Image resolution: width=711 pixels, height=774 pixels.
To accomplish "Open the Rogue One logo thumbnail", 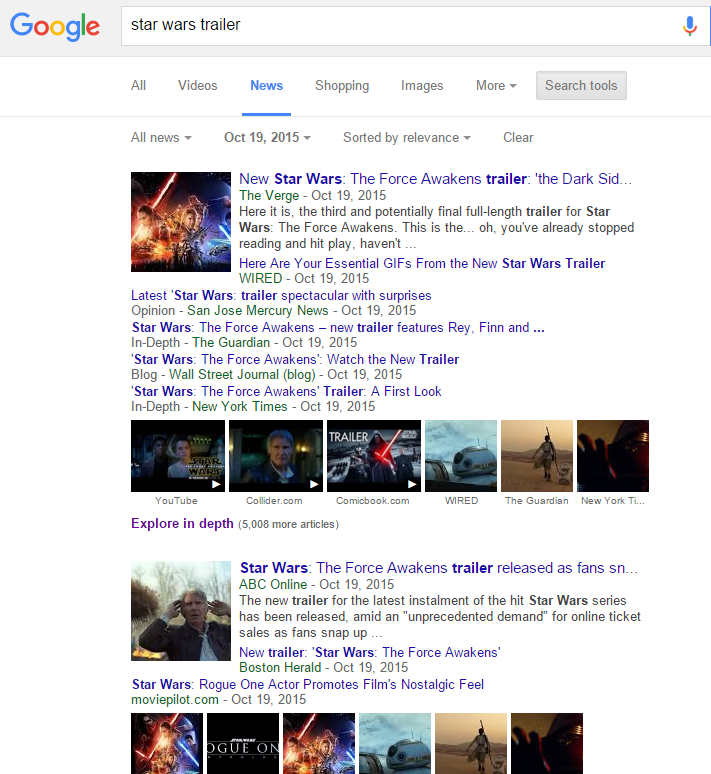I will point(242,743).
